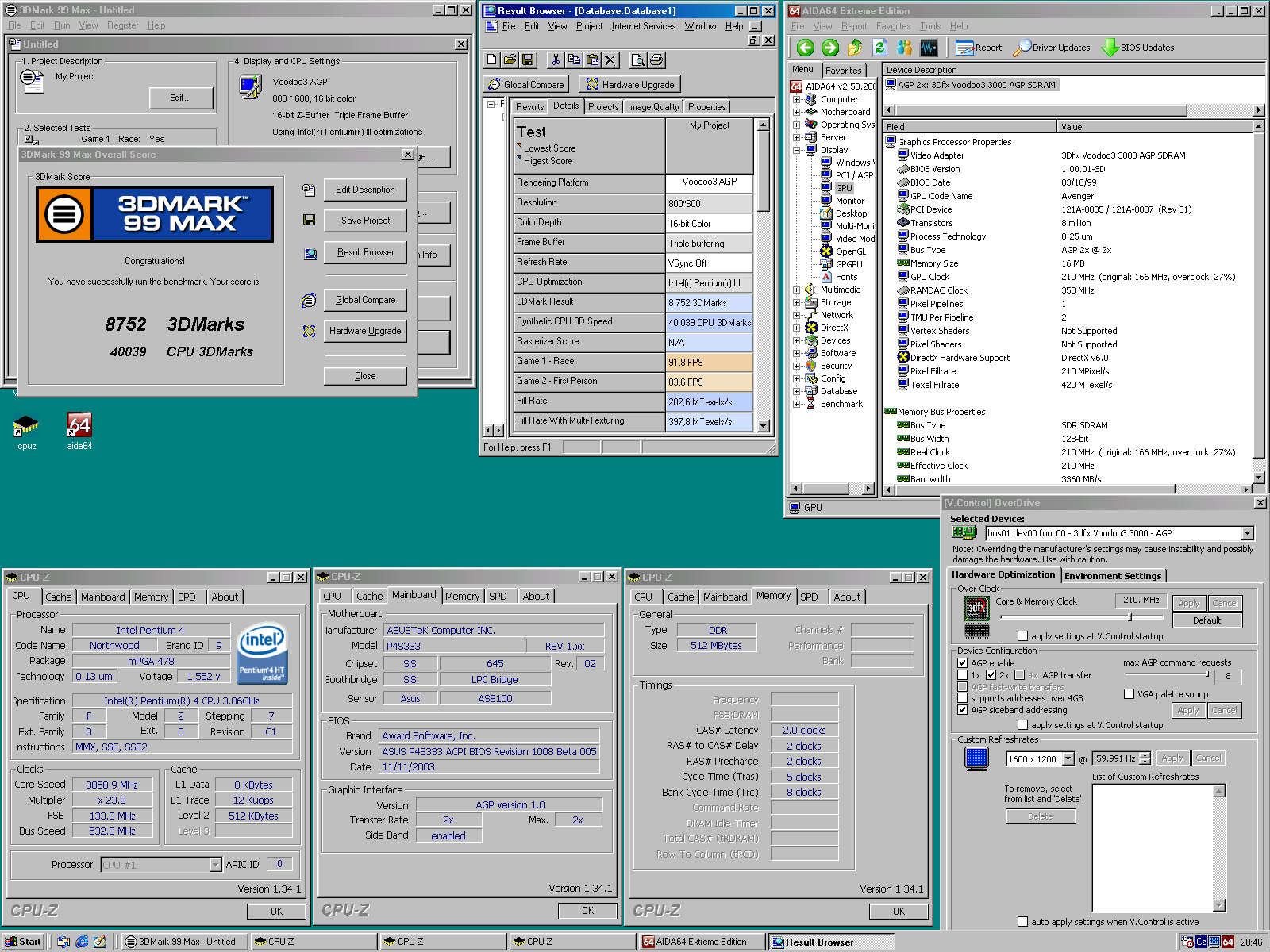This screenshot has height=952, width=1270.
Task: Expand Computer node in AIDA64 tree
Action: [x=796, y=99]
